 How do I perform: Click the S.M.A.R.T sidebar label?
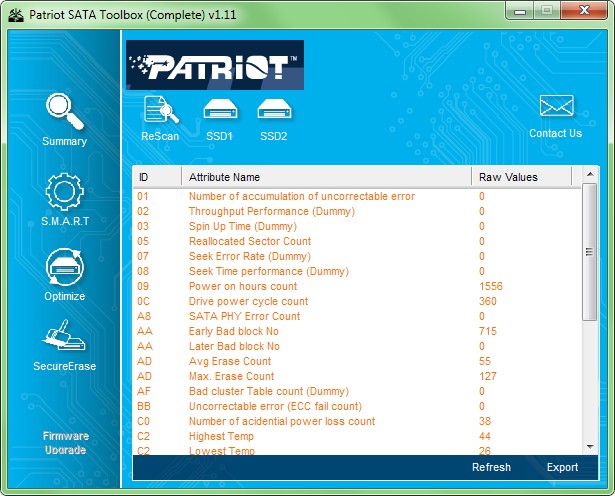click(65, 221)
